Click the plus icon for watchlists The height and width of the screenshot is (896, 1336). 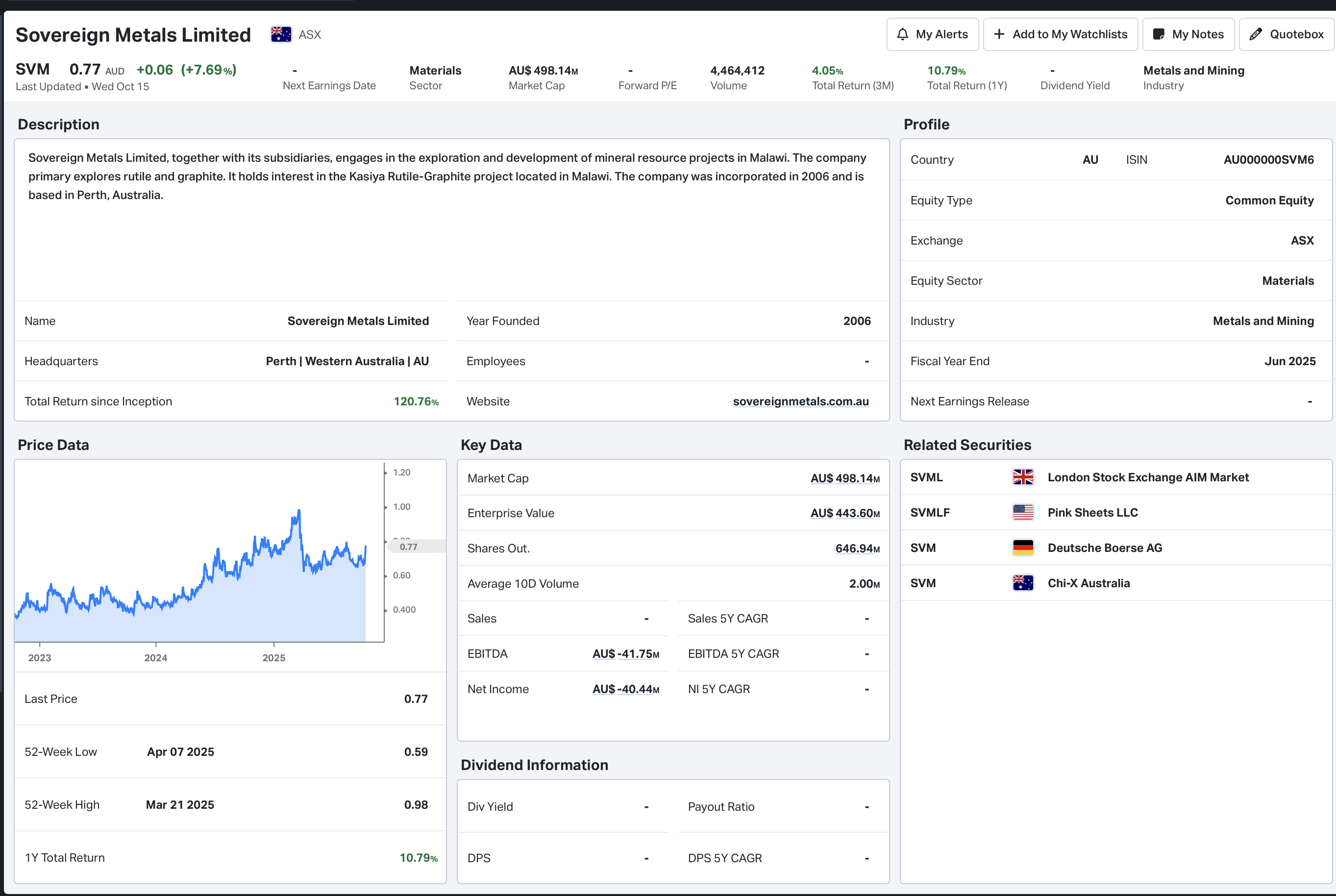coord(999,34)
